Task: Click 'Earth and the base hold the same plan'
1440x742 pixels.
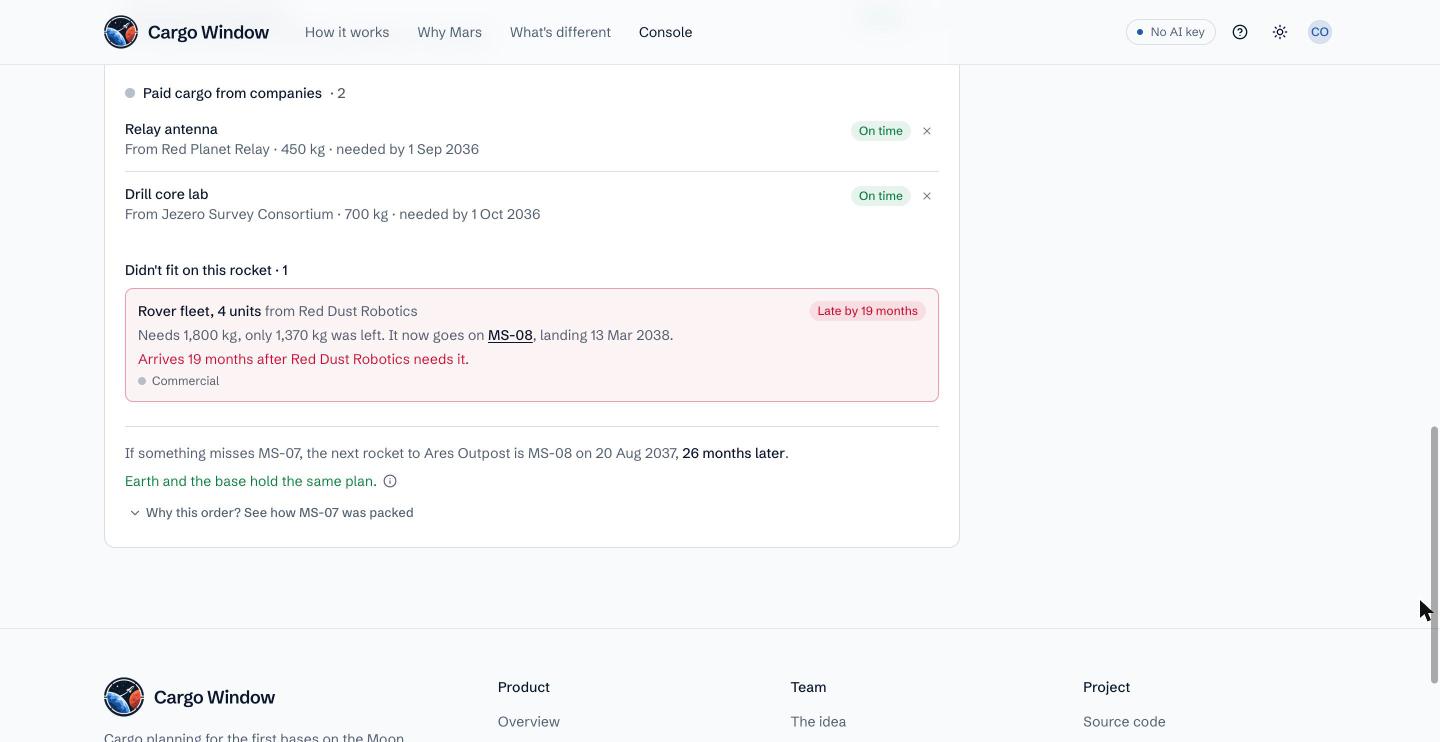Action: click(251, 481)
